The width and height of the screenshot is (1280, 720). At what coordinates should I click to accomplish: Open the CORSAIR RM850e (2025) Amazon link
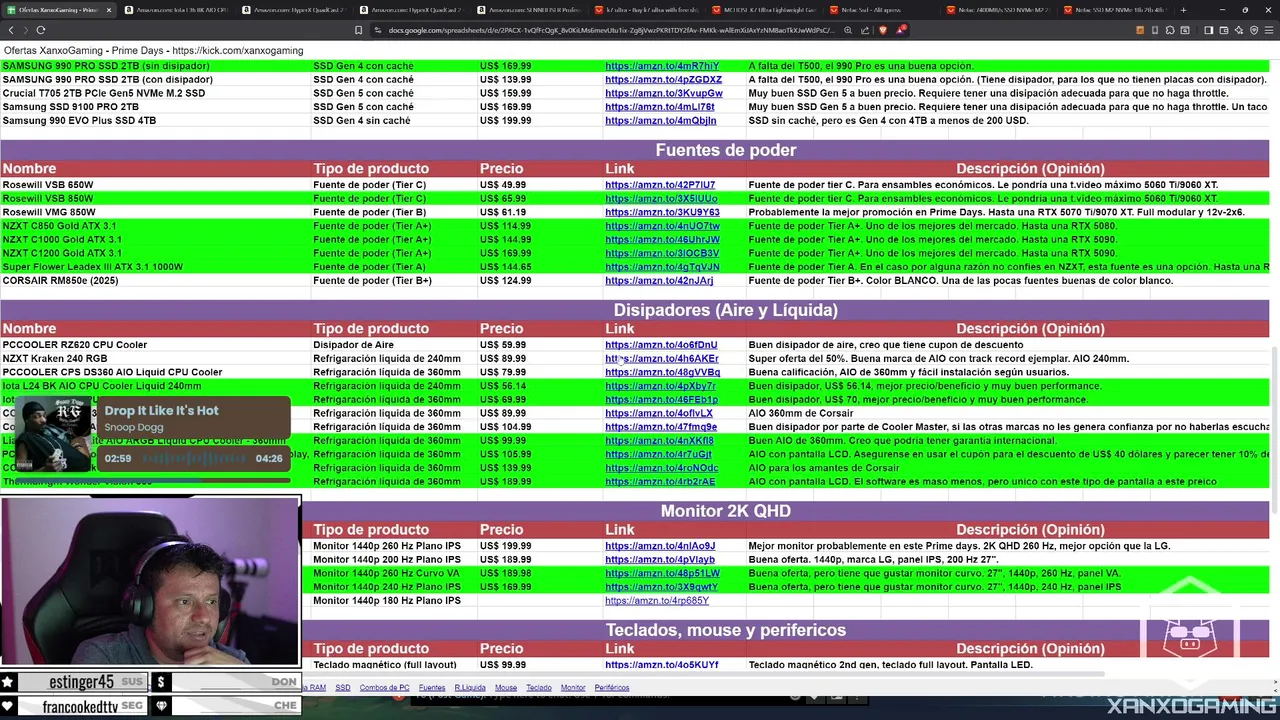point(659,281)
